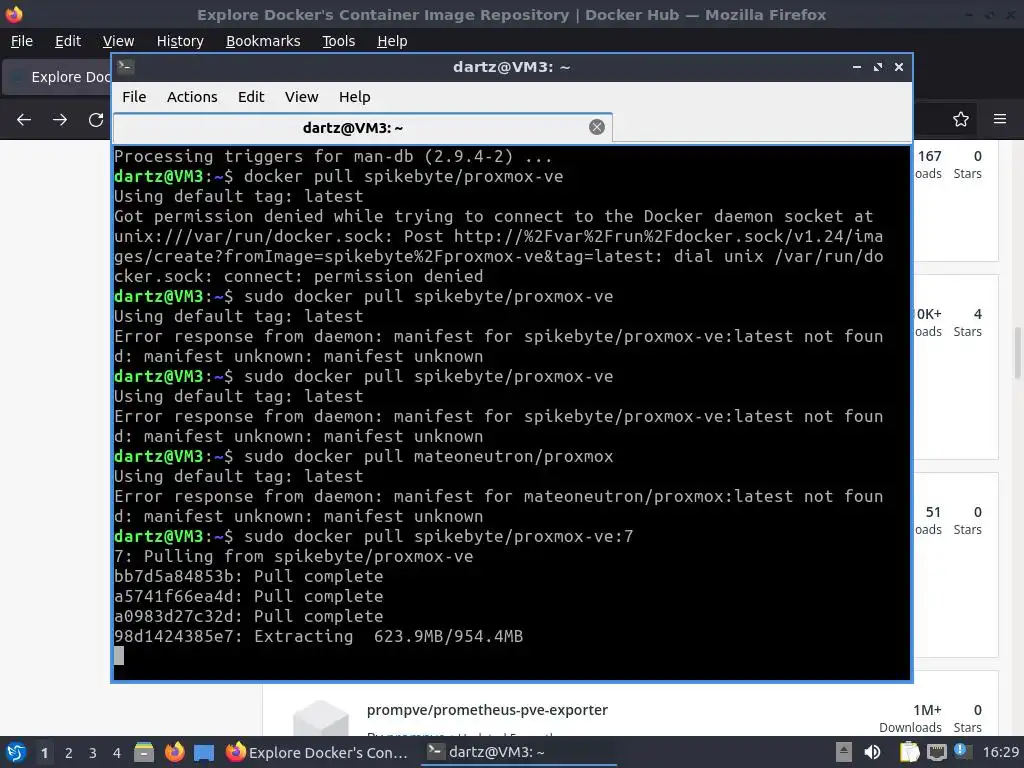Open the prompve/prometheus-pve-exporter repository link
Screen dimensions: 1024x768
click(487, 710)
